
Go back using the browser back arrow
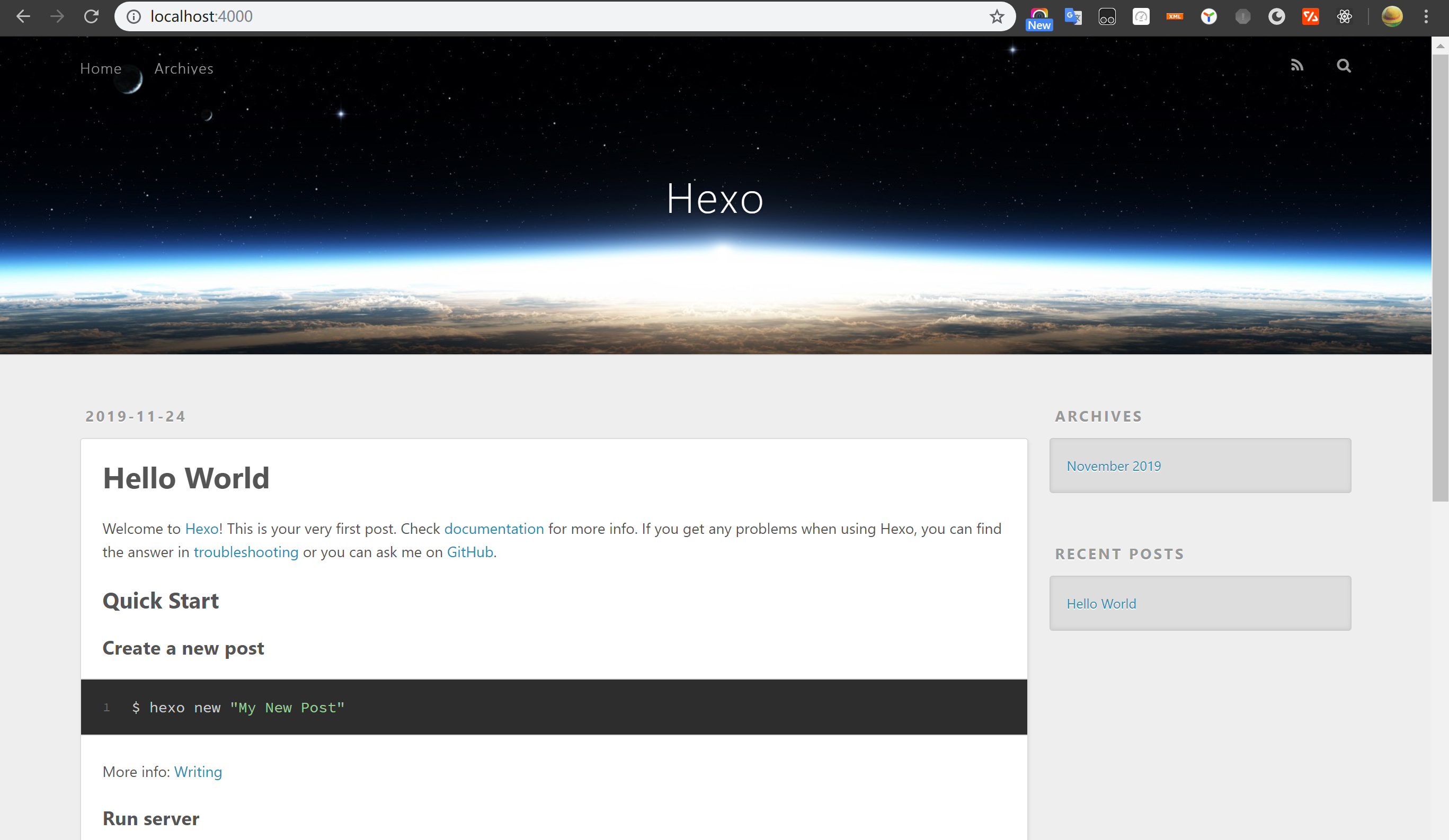coord(23,16)
